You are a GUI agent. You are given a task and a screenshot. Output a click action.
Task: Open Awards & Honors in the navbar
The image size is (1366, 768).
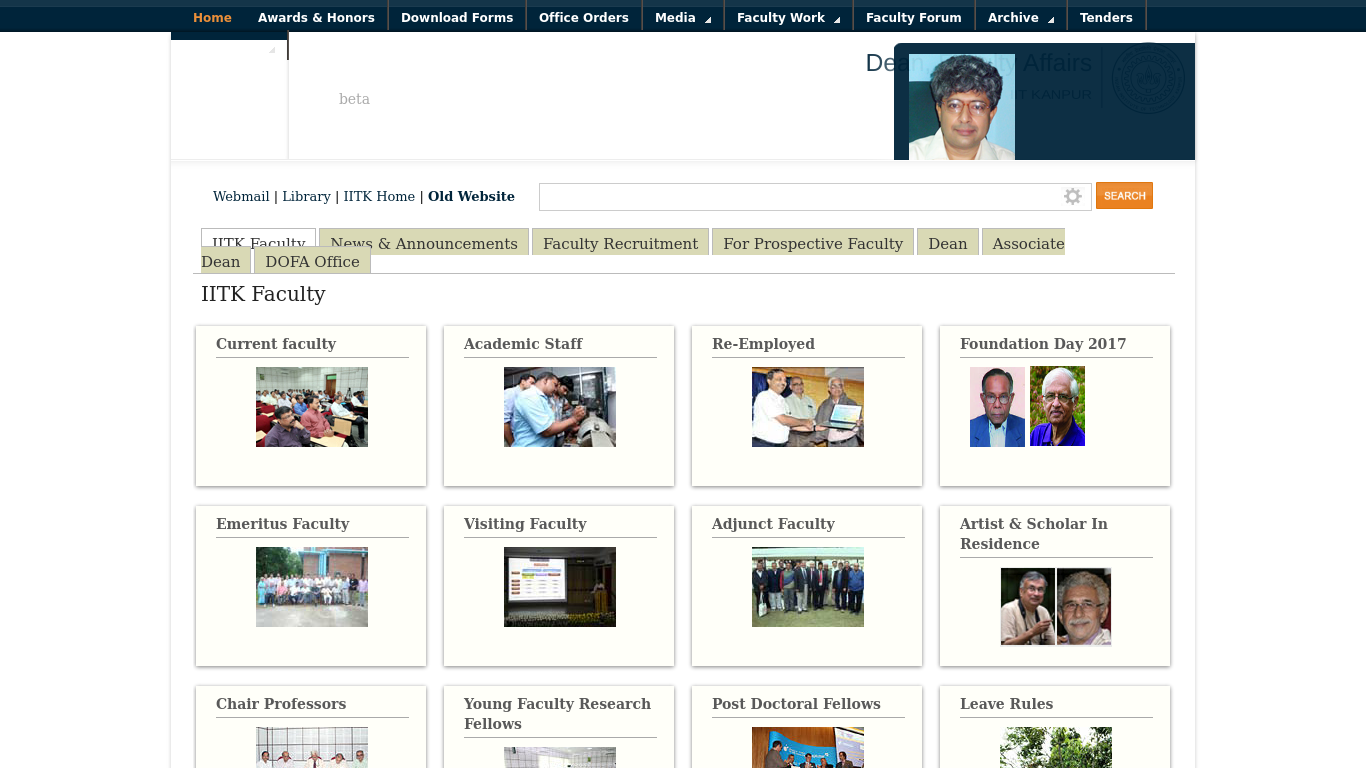(x=316, y=16)
